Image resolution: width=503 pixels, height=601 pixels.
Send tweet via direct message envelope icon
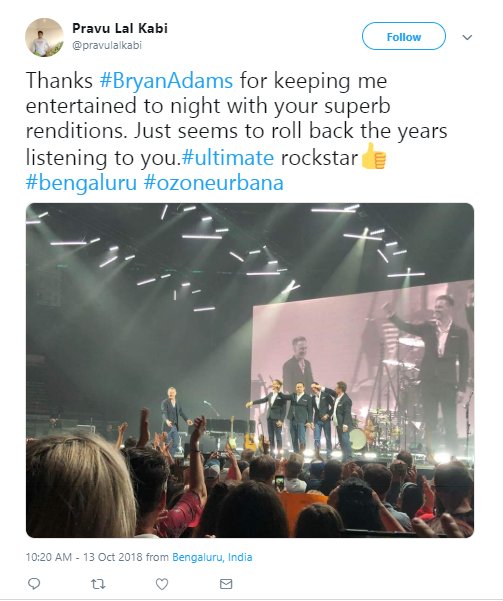click(226, 584)
